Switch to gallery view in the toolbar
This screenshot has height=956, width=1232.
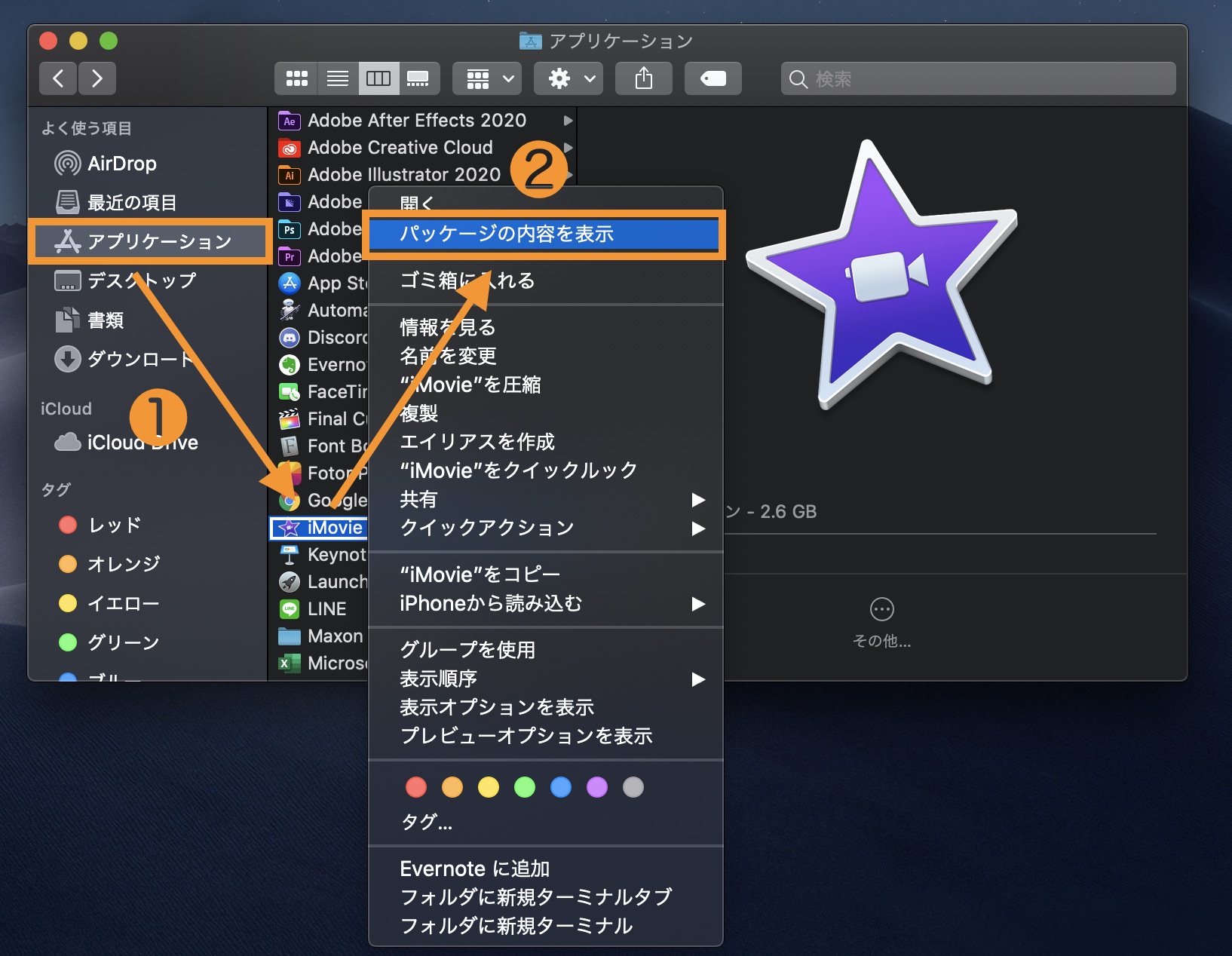click(x=418, y=78)
